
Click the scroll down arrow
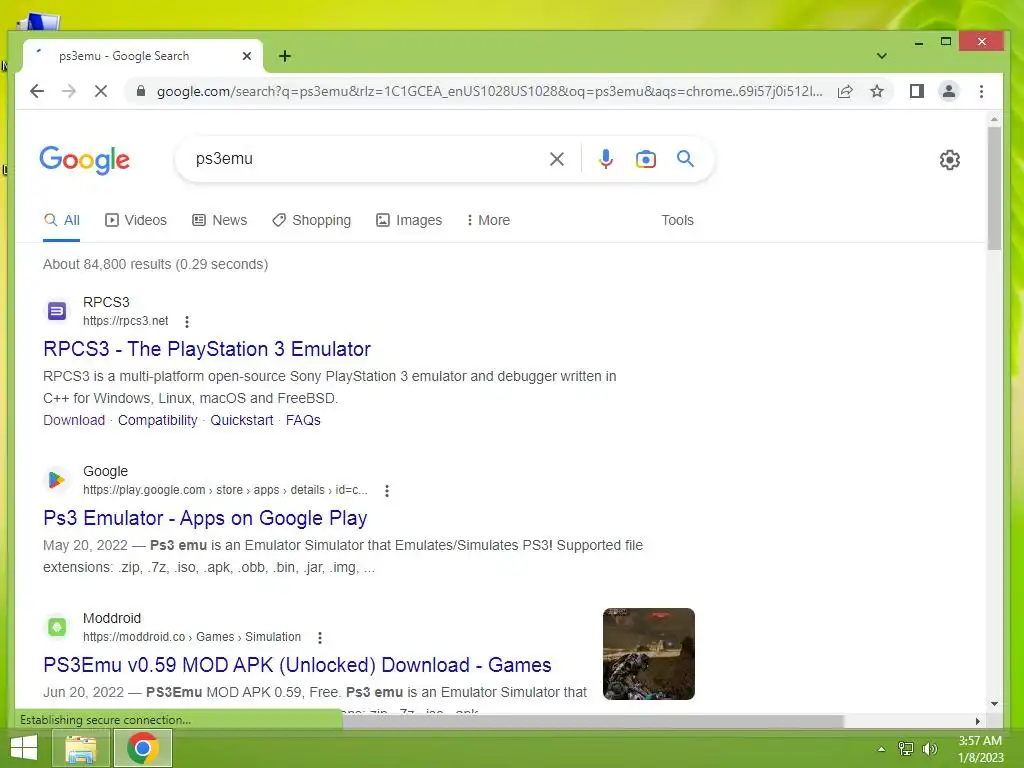[994, 704]
